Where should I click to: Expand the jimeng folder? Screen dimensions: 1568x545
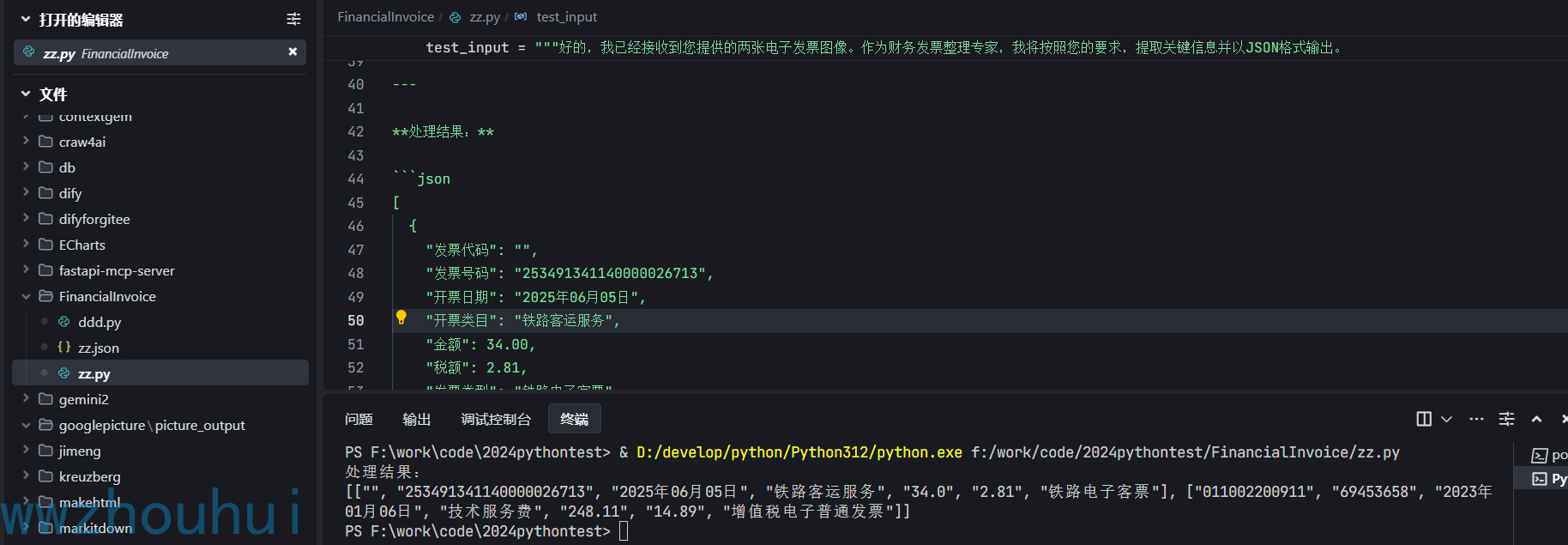26,450
